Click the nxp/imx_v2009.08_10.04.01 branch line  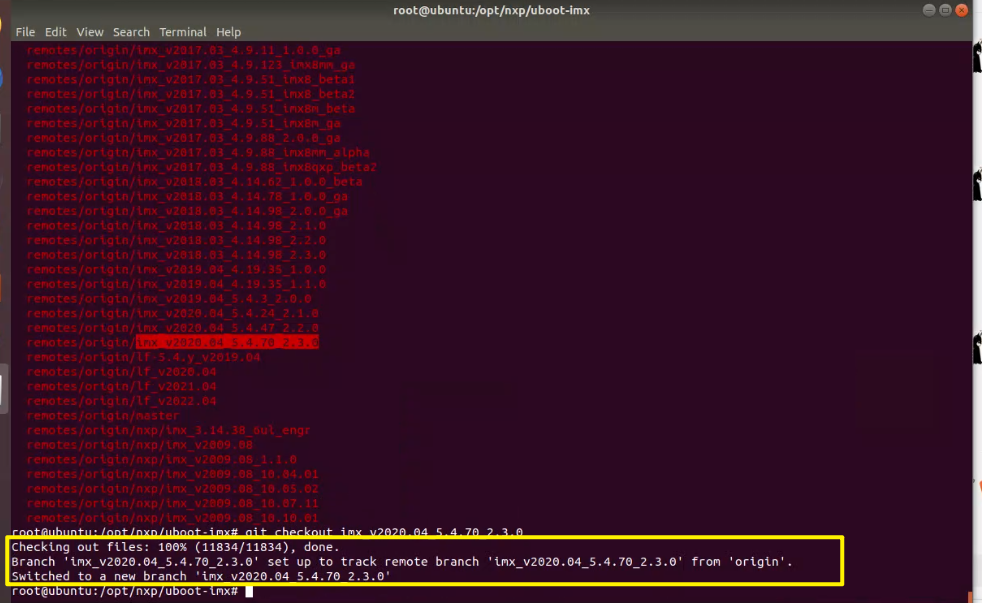172,474
